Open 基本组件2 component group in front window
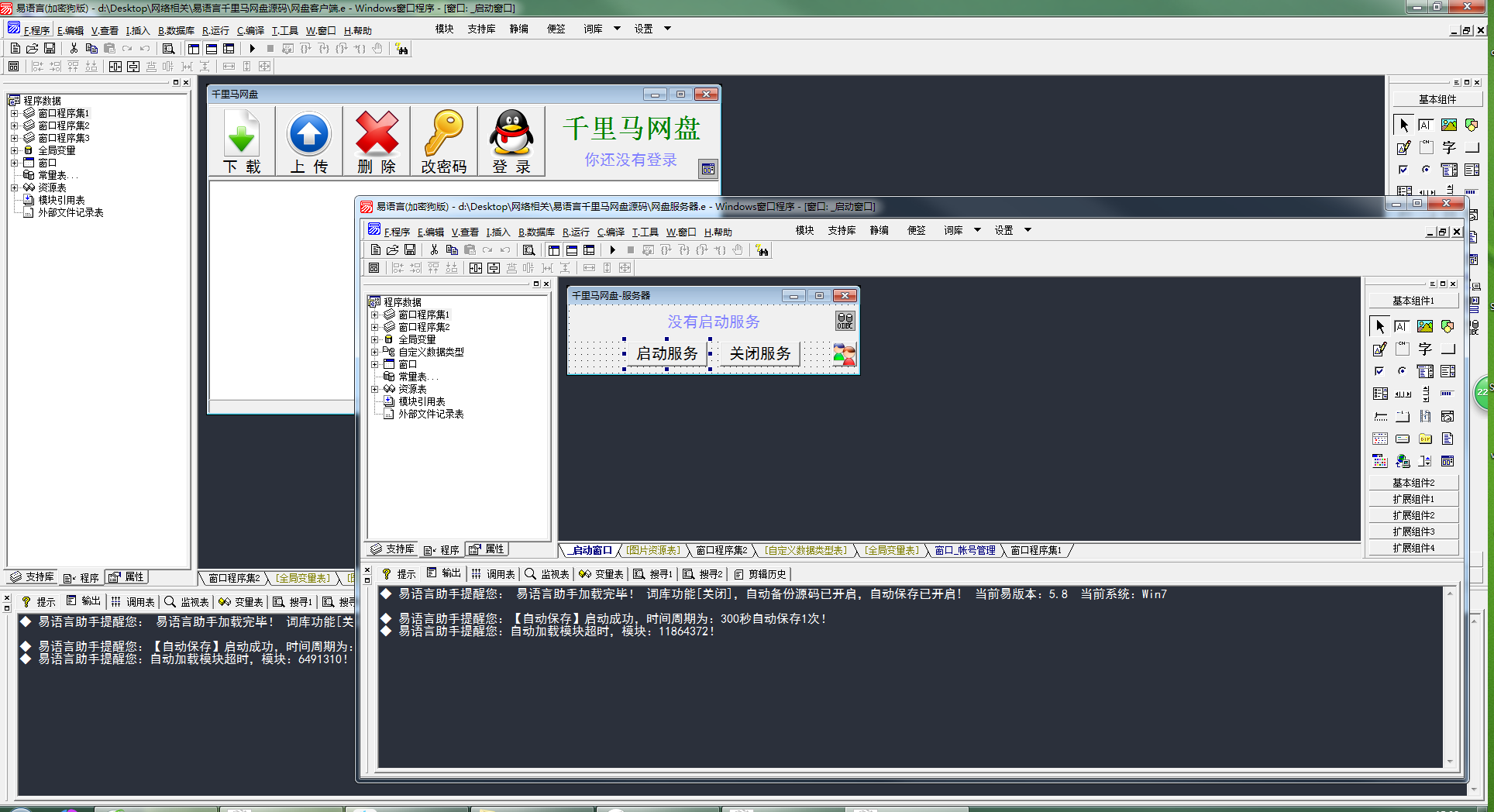Image resolution: width=1494 pixels, height=812 pixels. click(x=1413, y=483)
